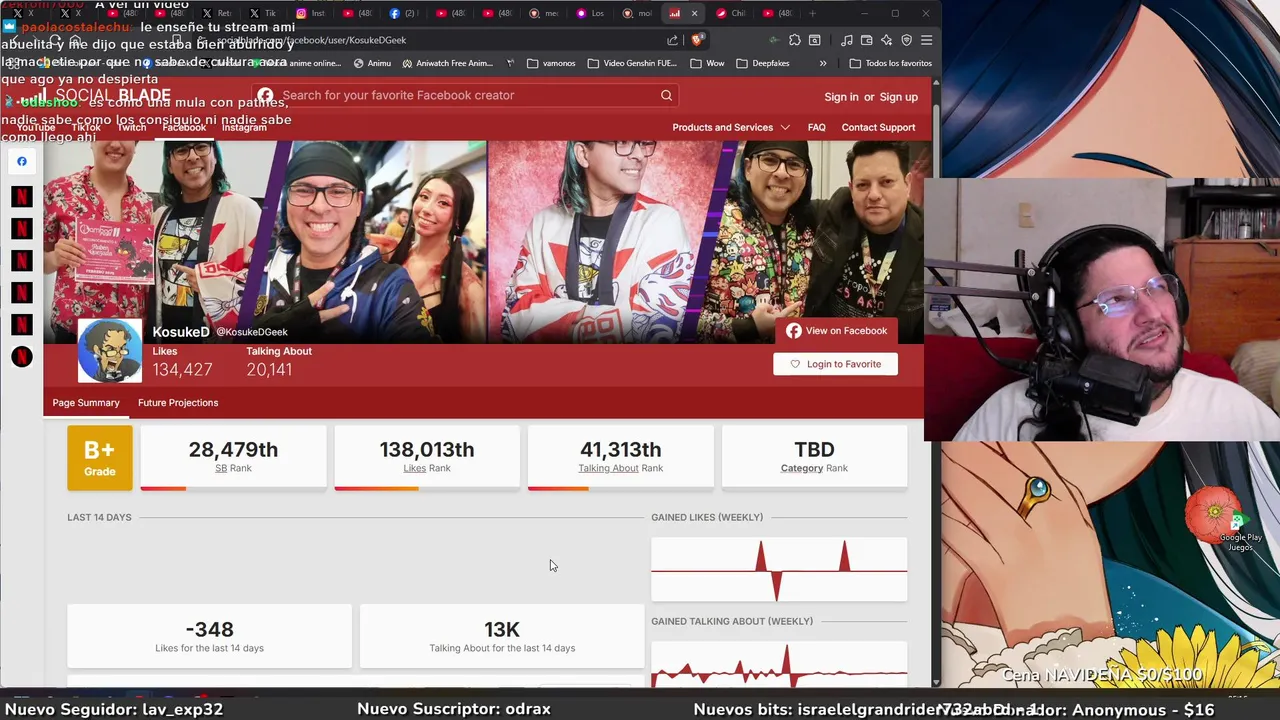Image resolution: width=1280 pixels, height=720 pixels.
Task: Click the Sign up link
Action: click(898, 97)
